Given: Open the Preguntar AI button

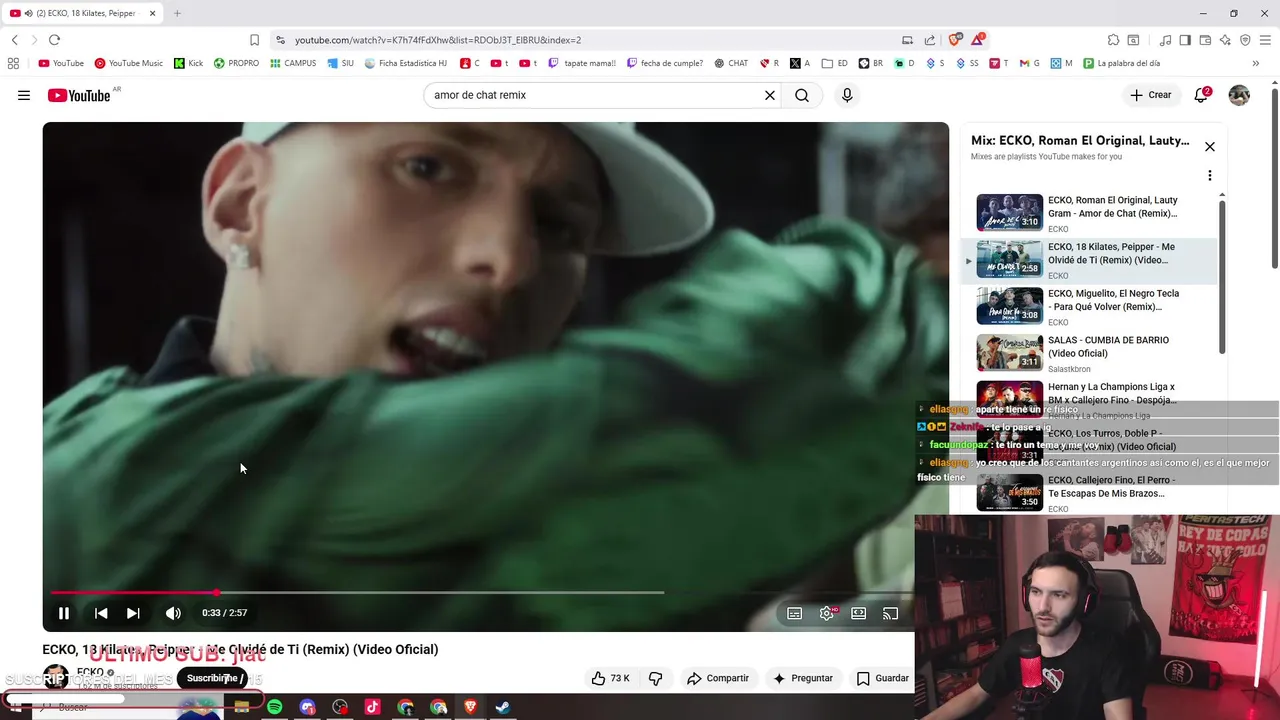Looking at the screenshot, I should click(x=803, y=678).
